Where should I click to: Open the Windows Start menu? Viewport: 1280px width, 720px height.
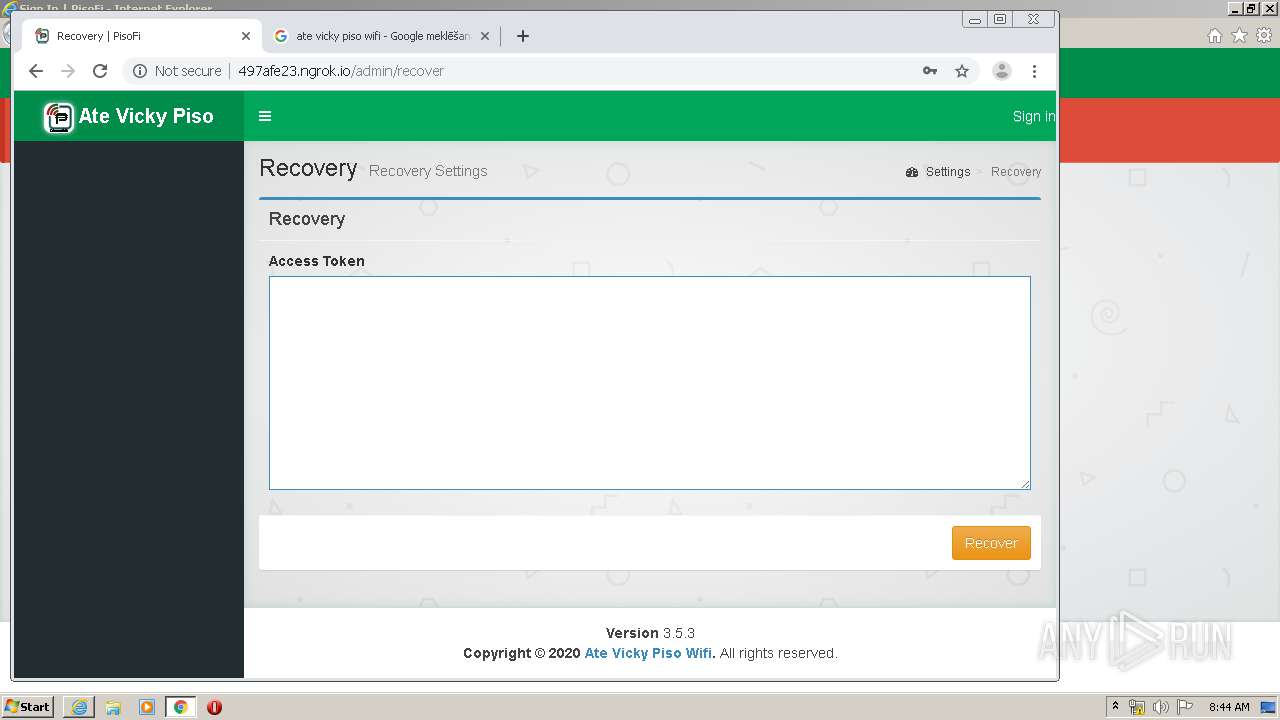(x=28, y=706)
